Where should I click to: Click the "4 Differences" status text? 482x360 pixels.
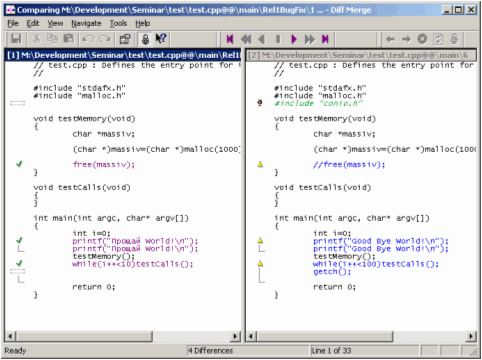pyautogui.click(x=210, y=350)
